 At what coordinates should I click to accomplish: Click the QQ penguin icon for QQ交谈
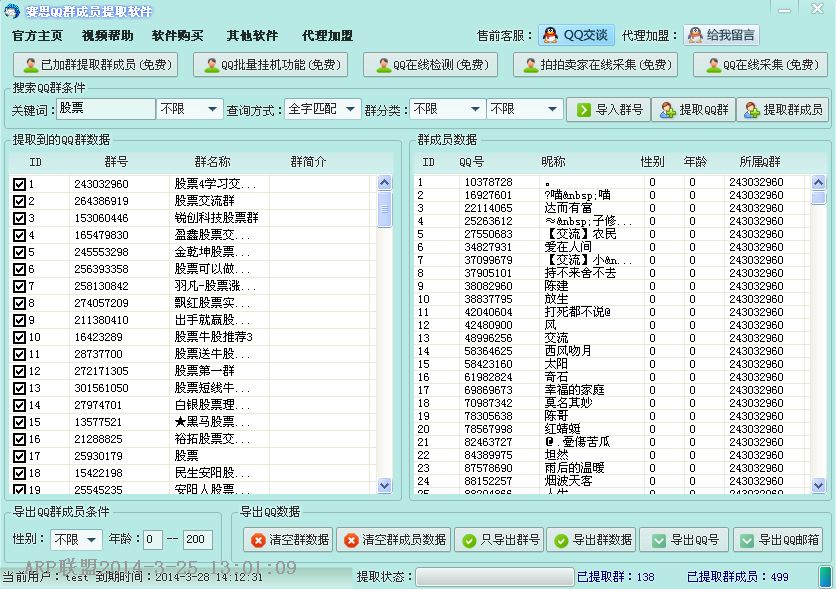click(550, 35)
